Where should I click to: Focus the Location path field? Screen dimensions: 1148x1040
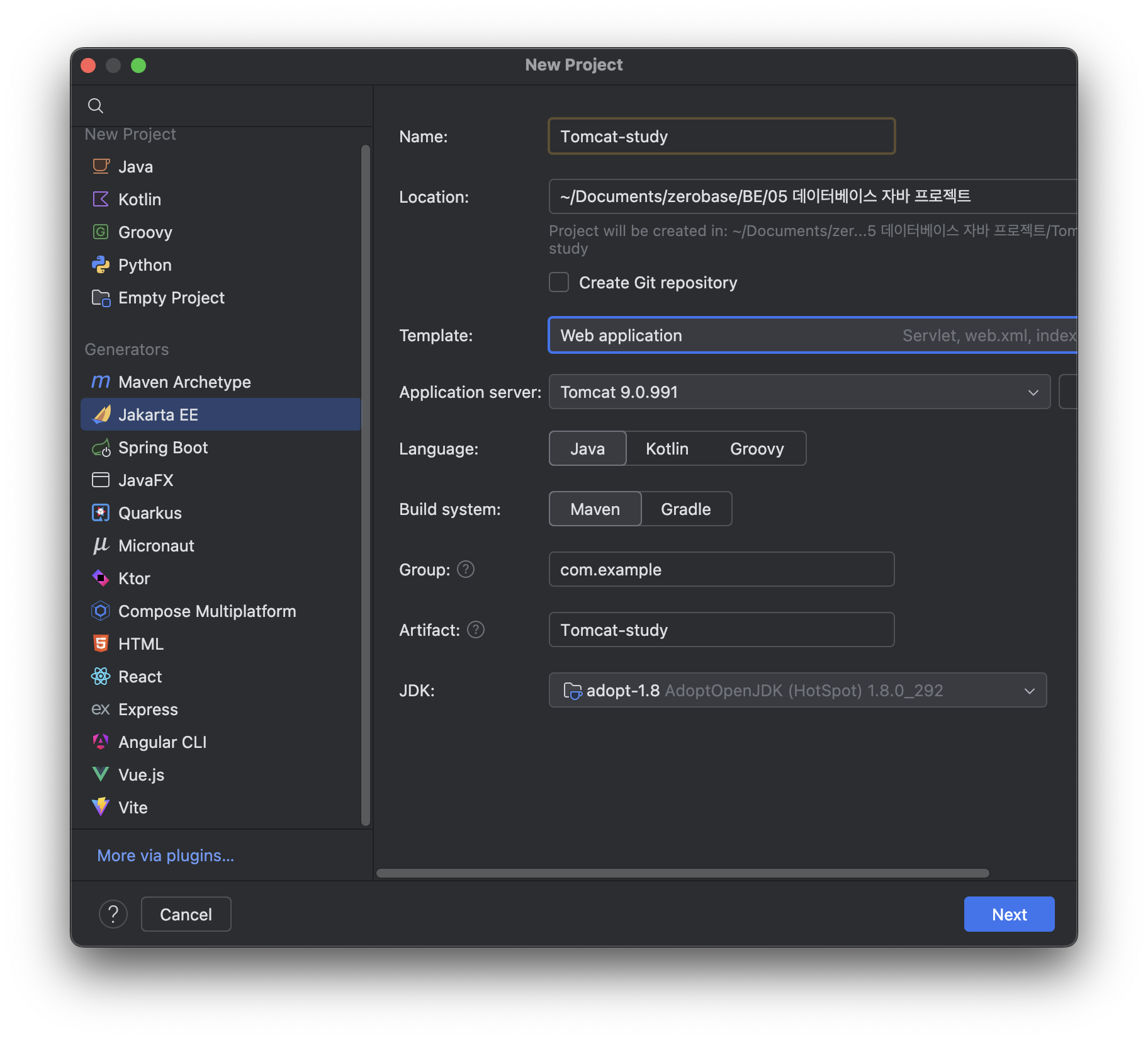(813, 196)
